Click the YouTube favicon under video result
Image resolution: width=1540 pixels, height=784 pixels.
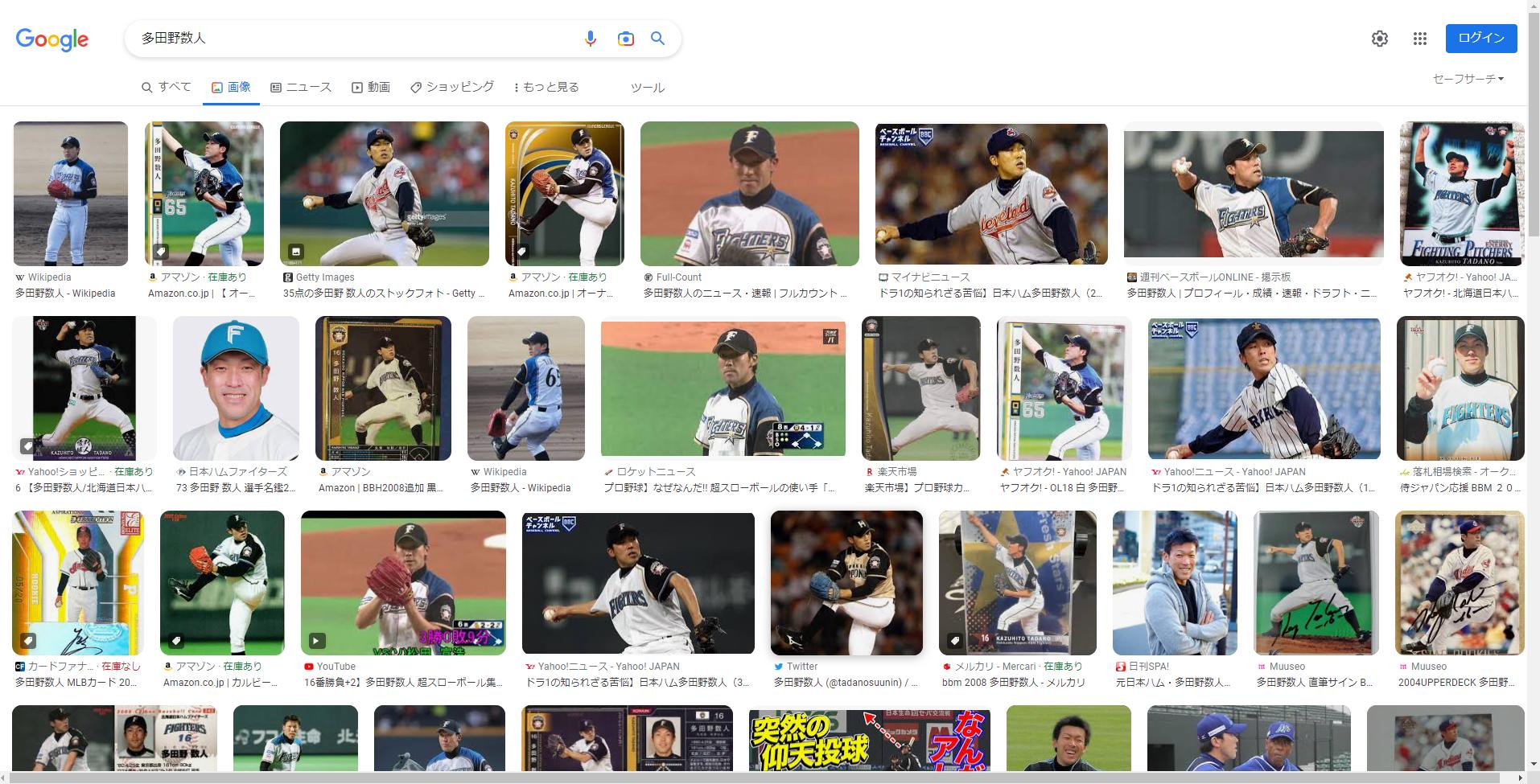tap(309, 667)
